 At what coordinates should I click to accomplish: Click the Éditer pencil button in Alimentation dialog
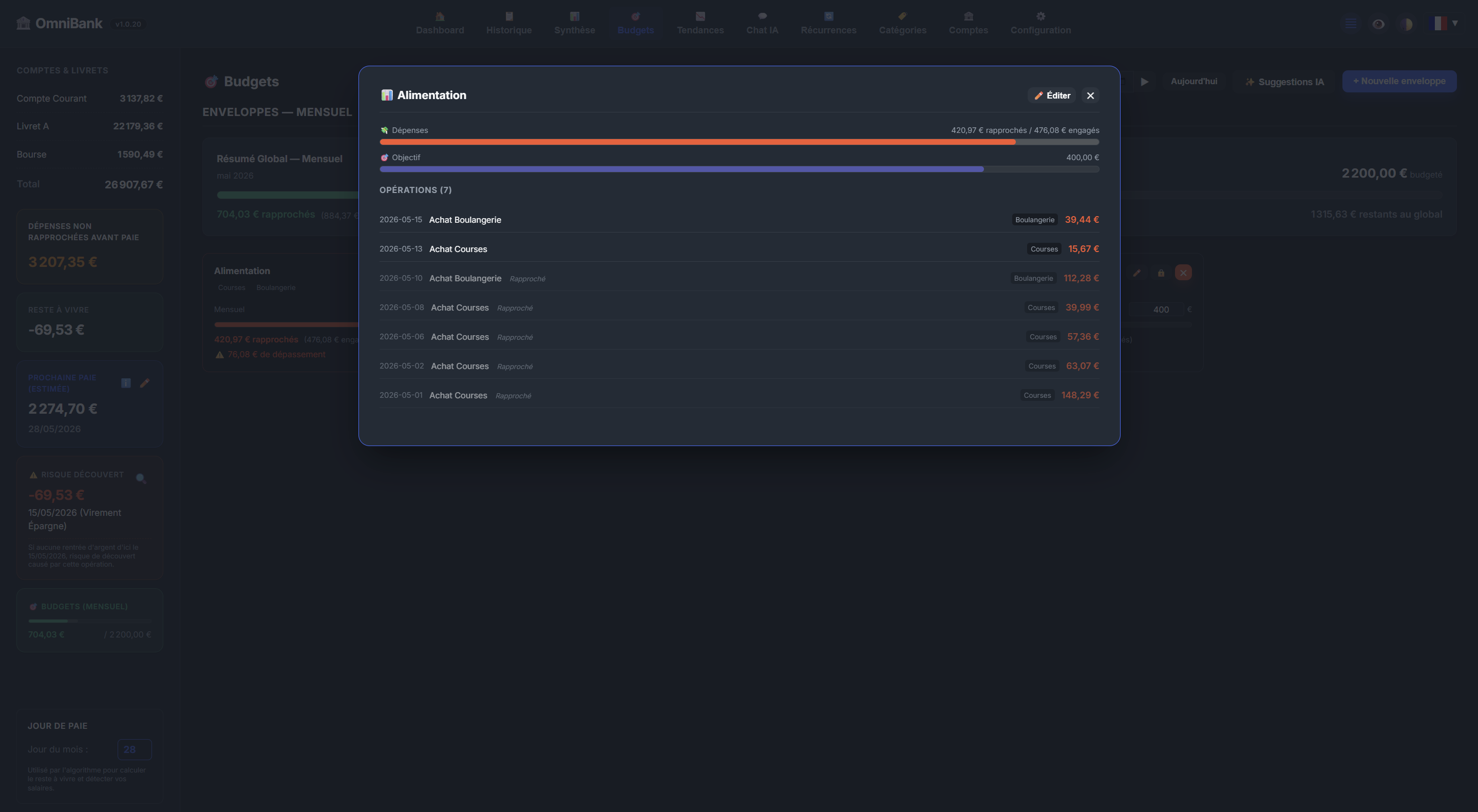(x=1052, y=95)
